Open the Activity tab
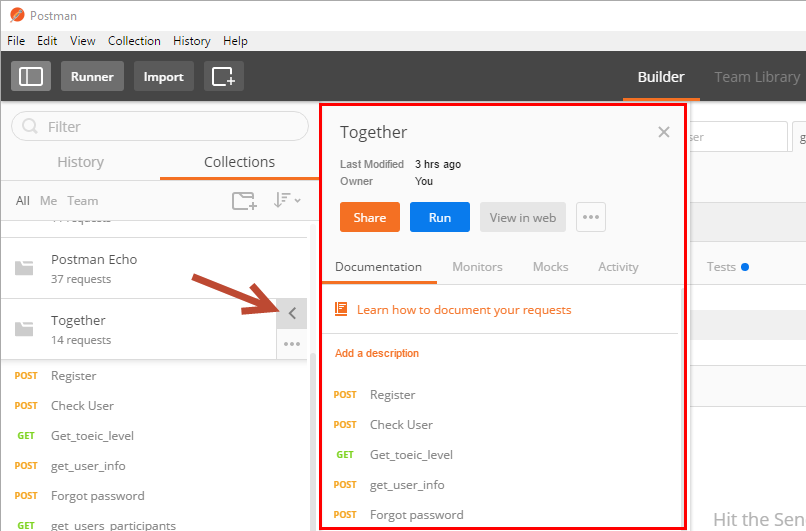This screenshot has height=531, width=806. point(618,267)
